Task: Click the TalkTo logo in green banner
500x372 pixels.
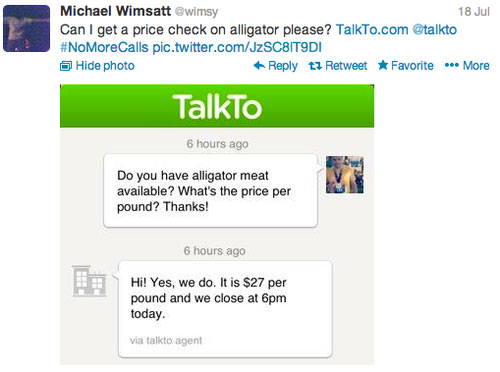Action: coord(217,107)
